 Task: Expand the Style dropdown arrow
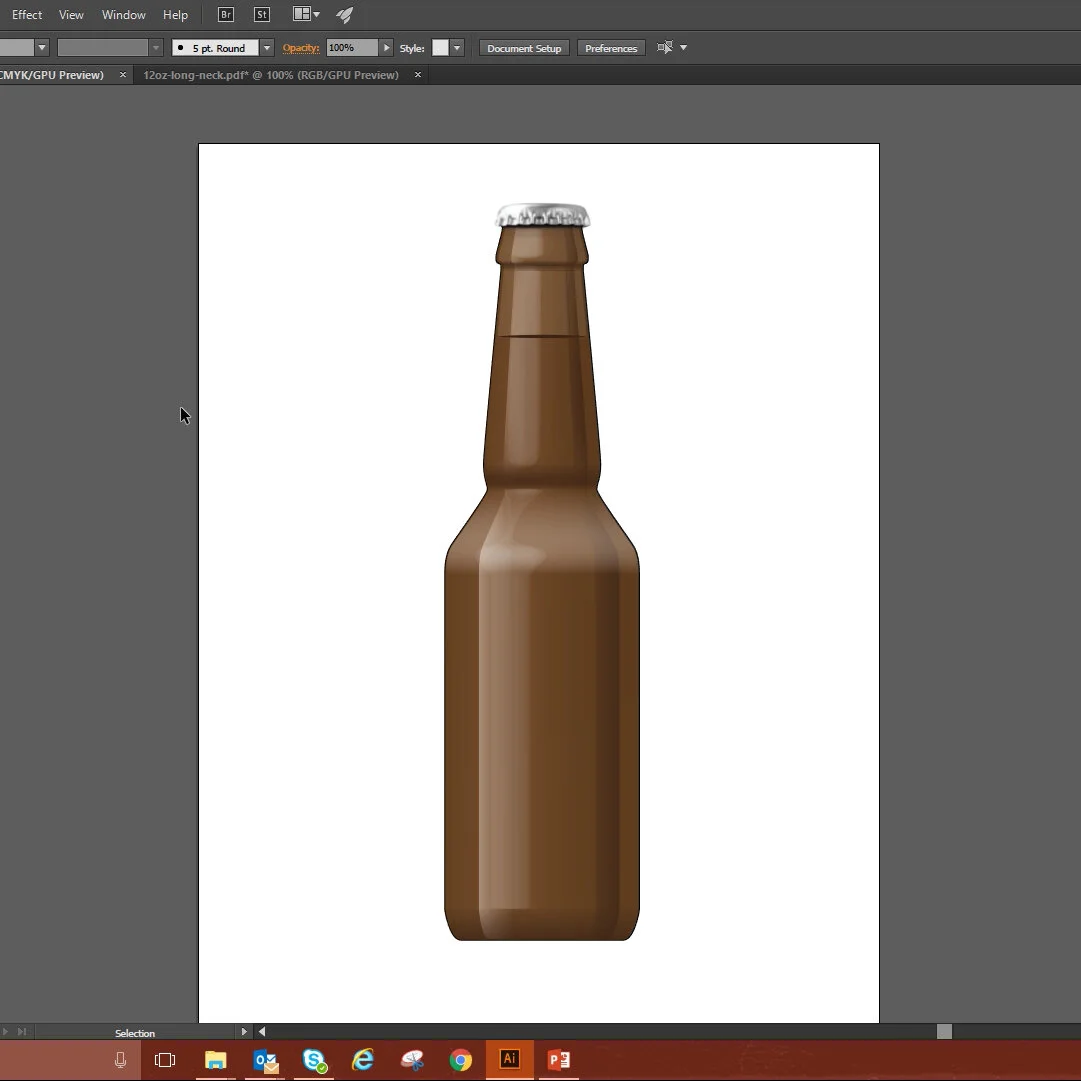click(456, 48)
